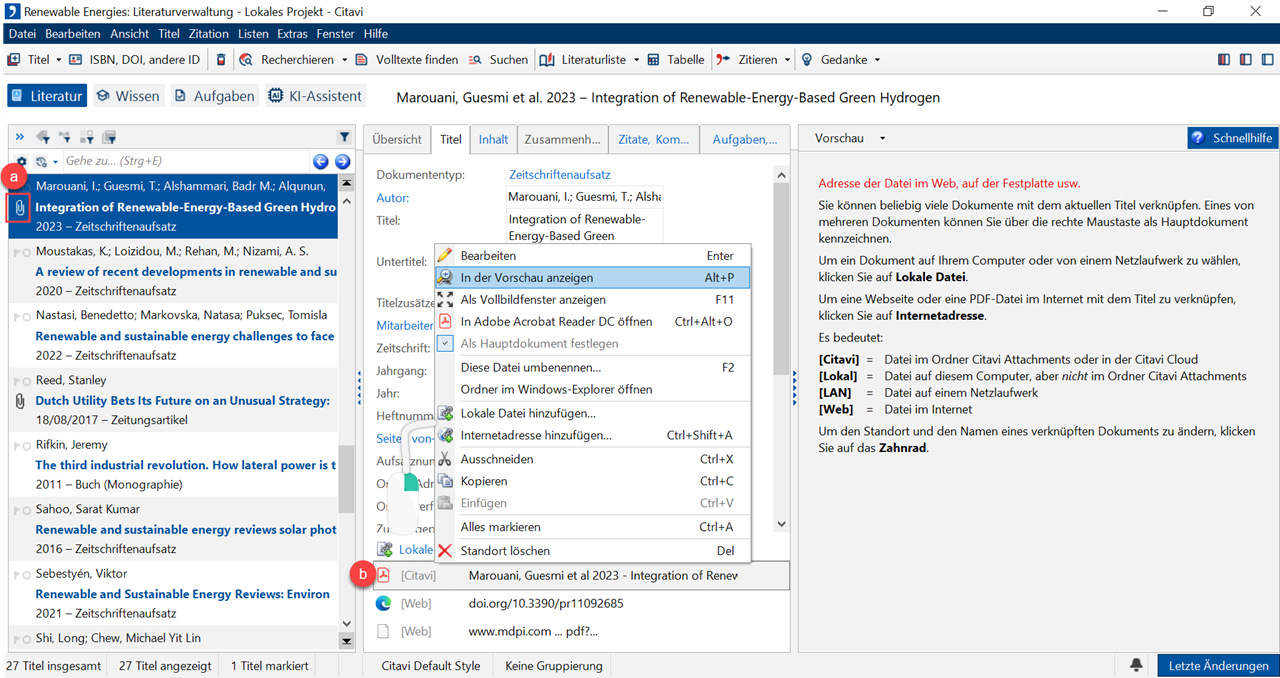Viewport: 1280px width, 678px height.
Task: Choose 'In der Vorschau anzeigen' from the context menu
Action: (x=527, y=278)
